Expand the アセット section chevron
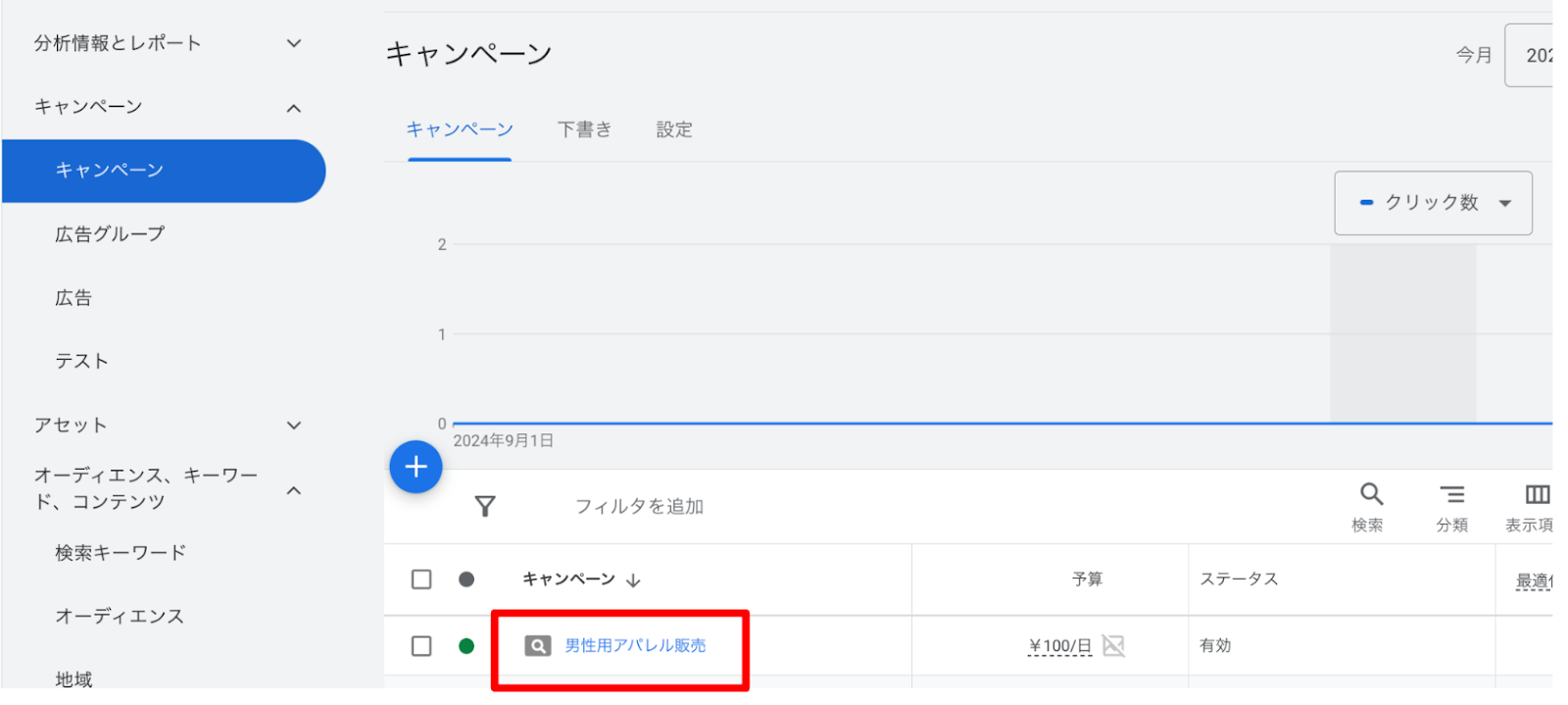The image size is (1568, 705). (294, 426)
